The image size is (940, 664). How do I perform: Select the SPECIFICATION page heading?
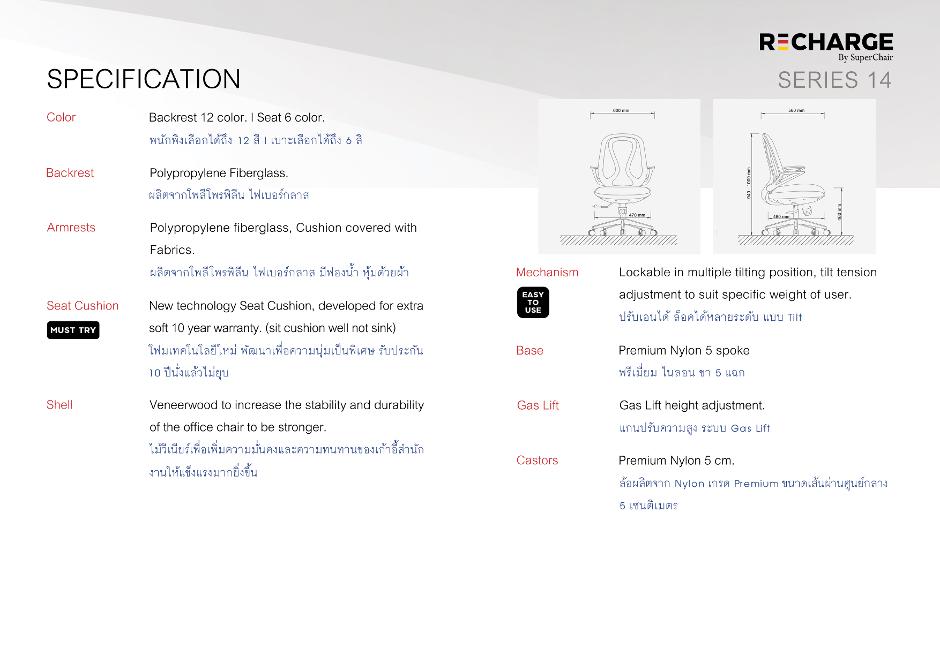[144, 79]
